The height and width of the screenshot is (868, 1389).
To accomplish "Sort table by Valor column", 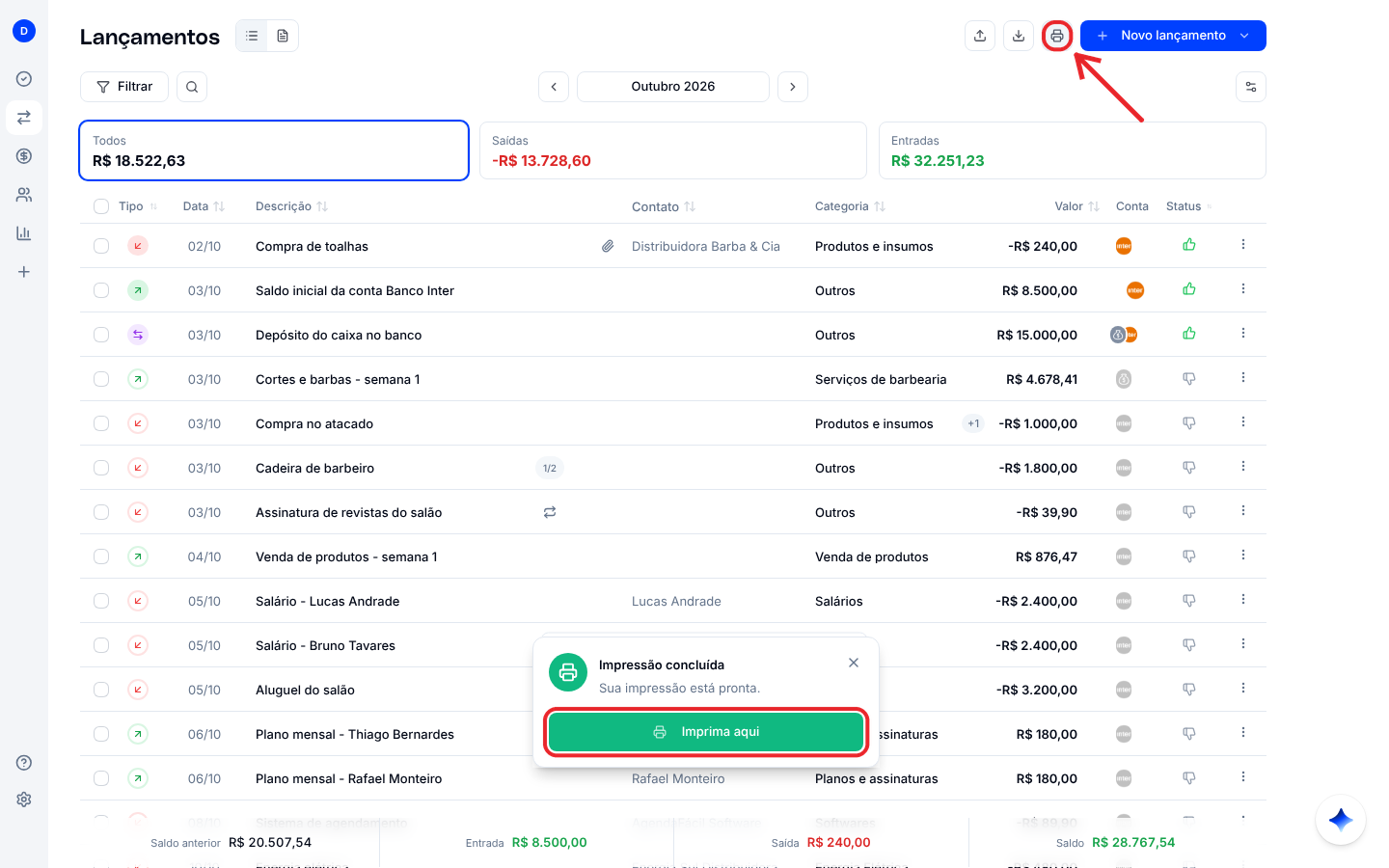I will 1076,206.
